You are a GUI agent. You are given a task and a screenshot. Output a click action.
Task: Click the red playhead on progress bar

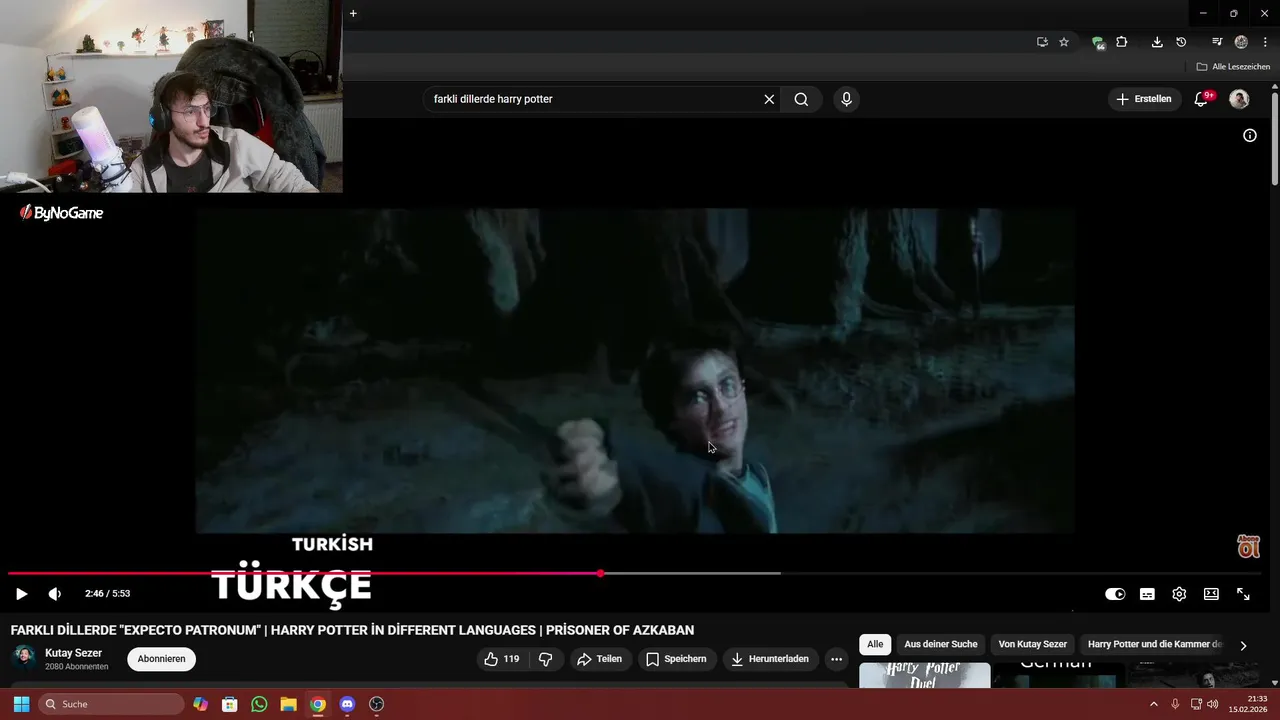point(600,573)
